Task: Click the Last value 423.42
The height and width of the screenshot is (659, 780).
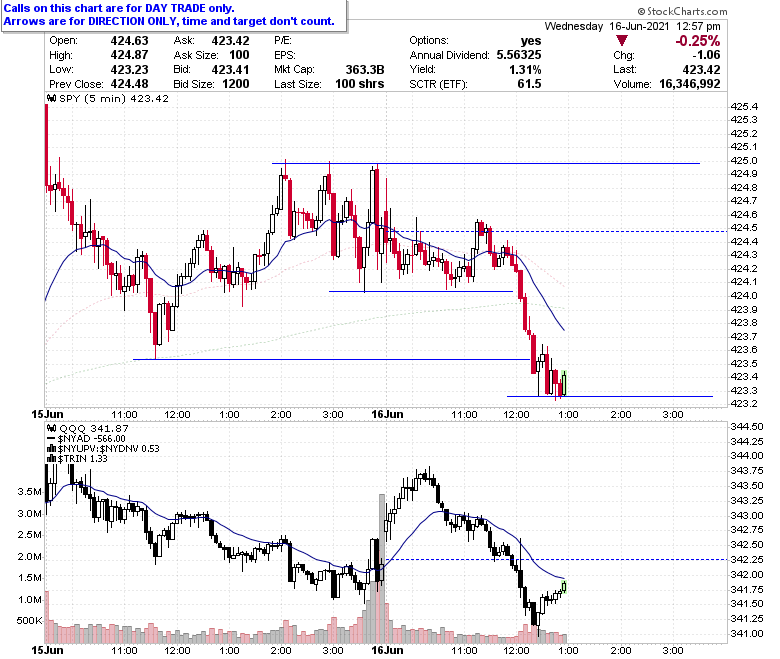Action: 701,70
